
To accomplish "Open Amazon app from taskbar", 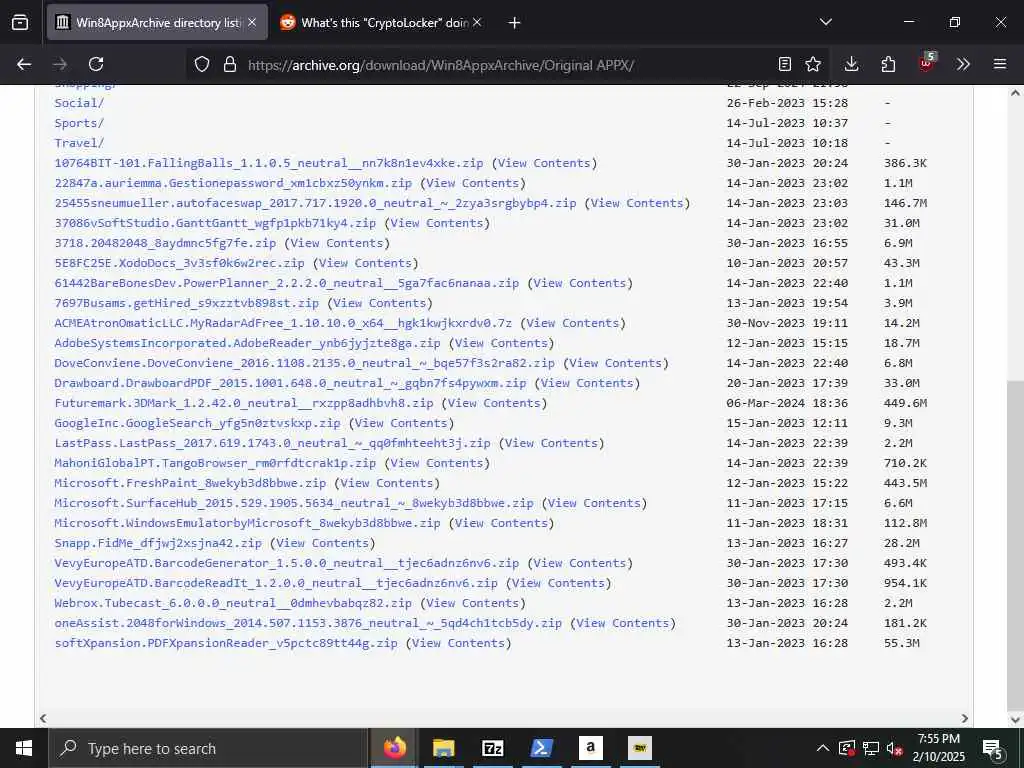I will pos(590,748).
